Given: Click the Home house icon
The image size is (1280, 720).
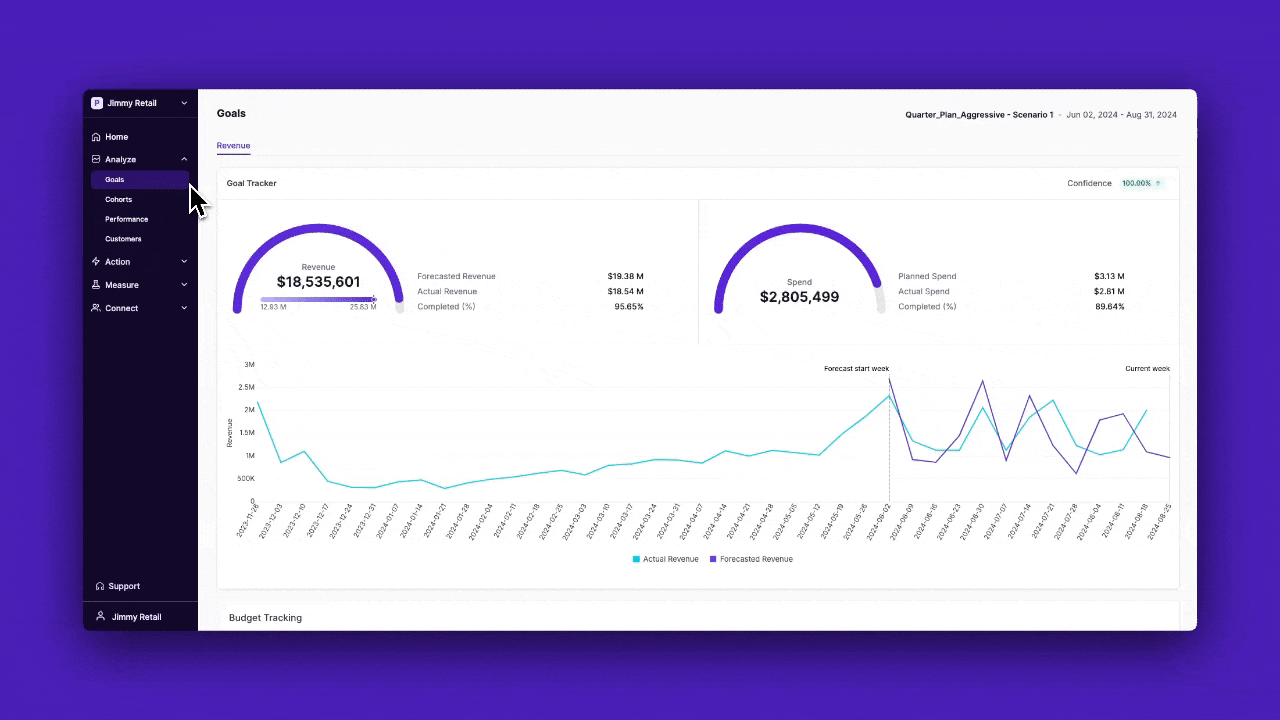Looking at the screenshot, I should pos(96,137).
